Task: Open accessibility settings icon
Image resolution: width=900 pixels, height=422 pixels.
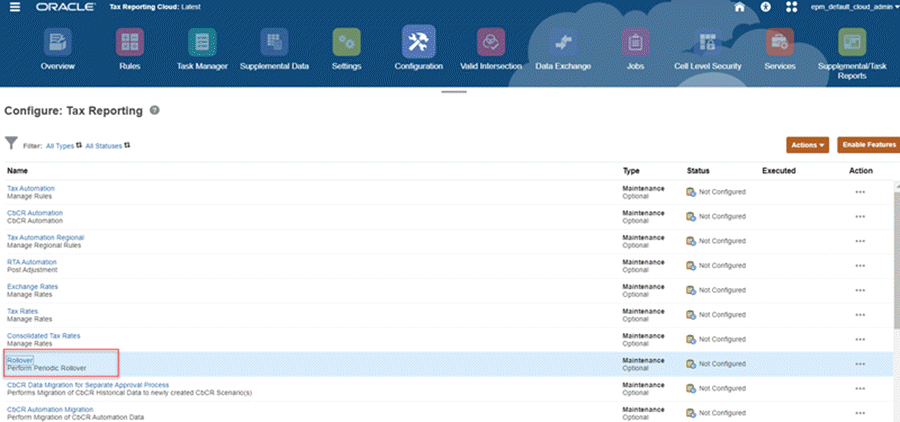Action: (x=765, y=7)
